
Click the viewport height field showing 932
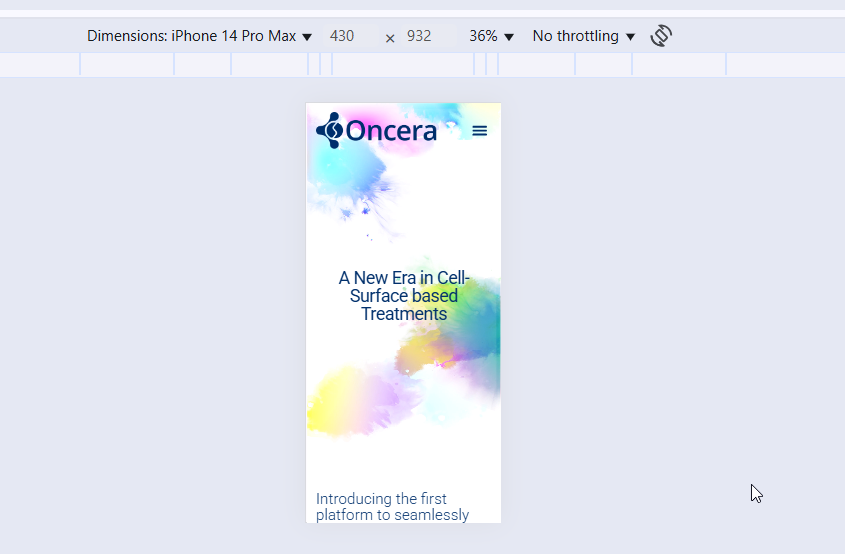pos(419,36)
